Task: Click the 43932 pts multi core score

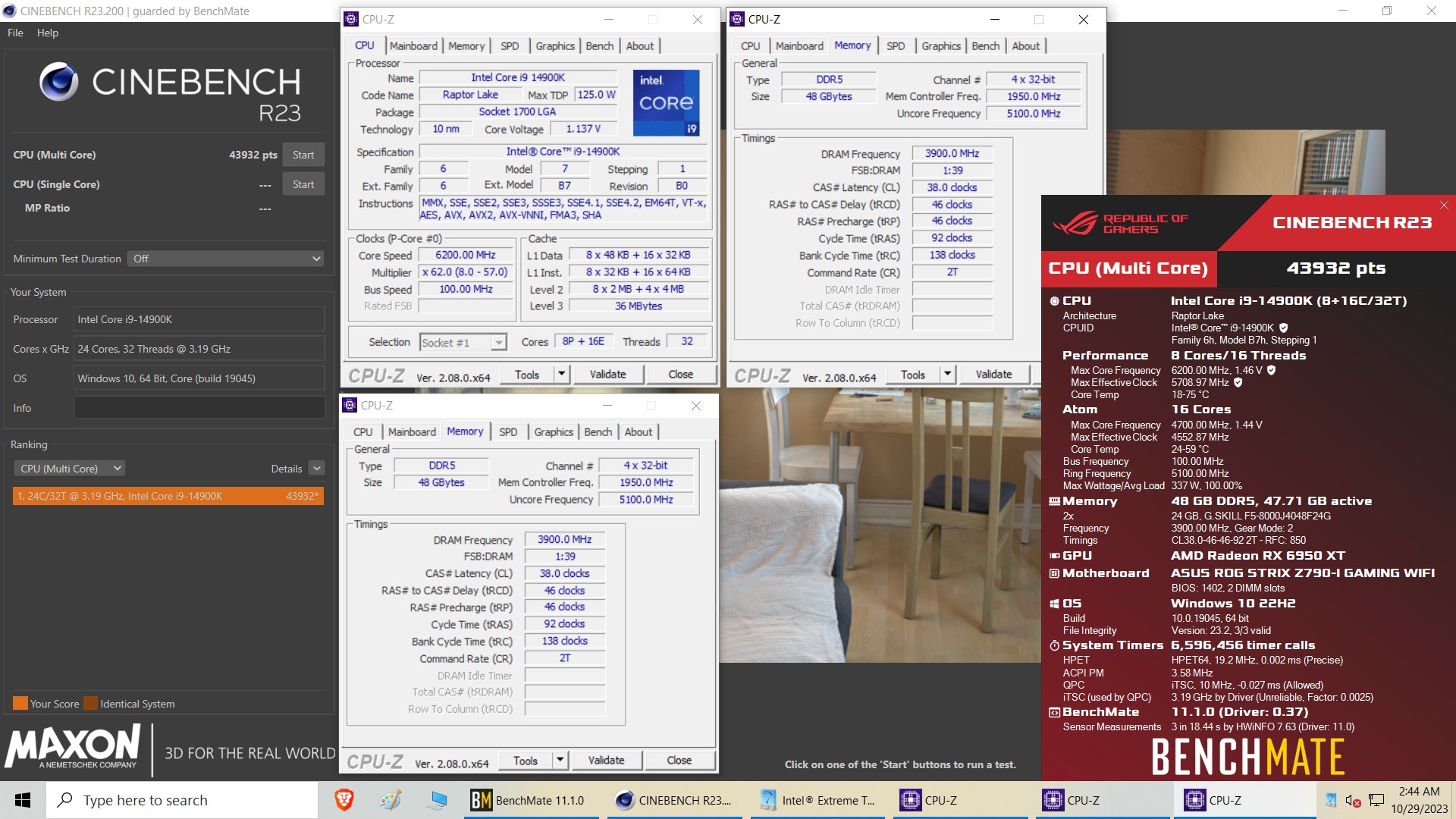Action: click(x=253, y=155)
